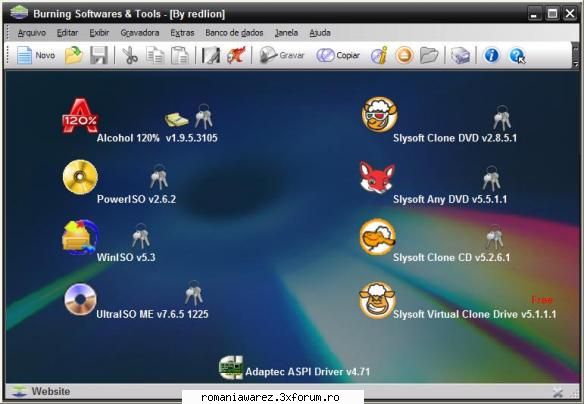584x404 pixels.
Task: Open the Gravadora menu
Action: click(x=140, y=33)
